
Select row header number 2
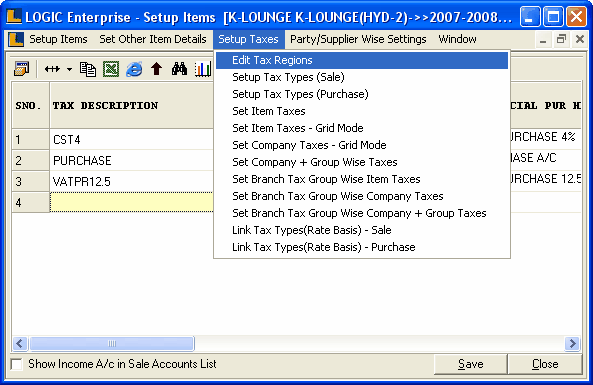31,161
